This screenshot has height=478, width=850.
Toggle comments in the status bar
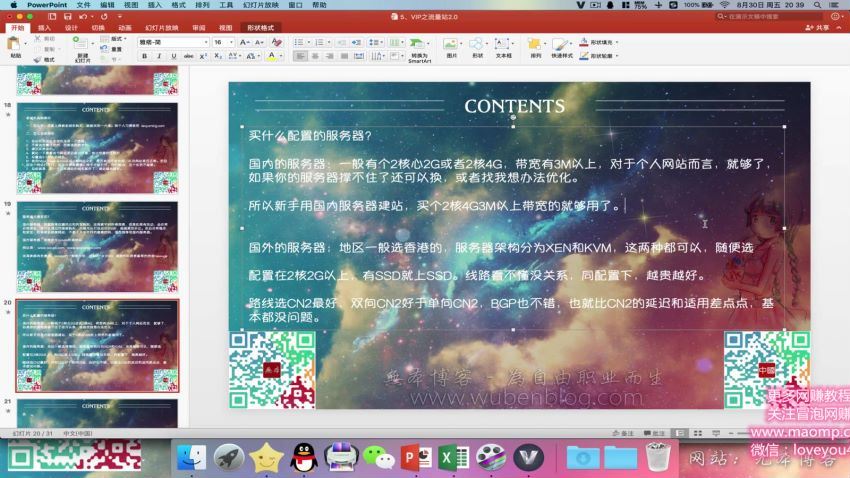coord(654,433)
